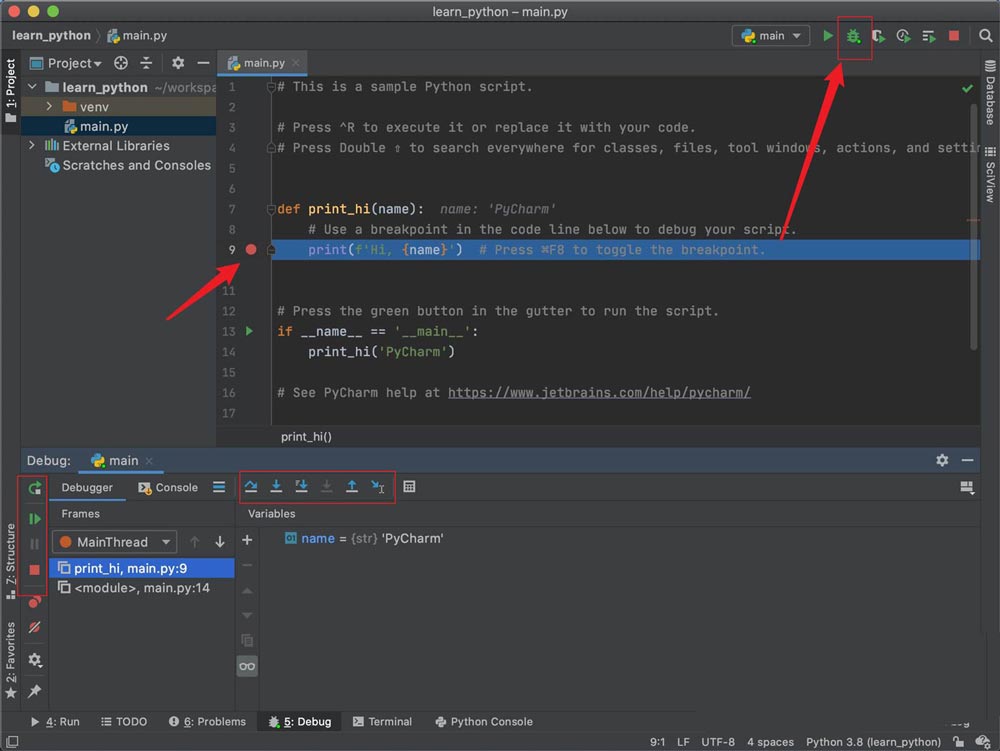Open the main run configuration dropdown
Screen dimensions: 1000x751
(x=771, y=36)
